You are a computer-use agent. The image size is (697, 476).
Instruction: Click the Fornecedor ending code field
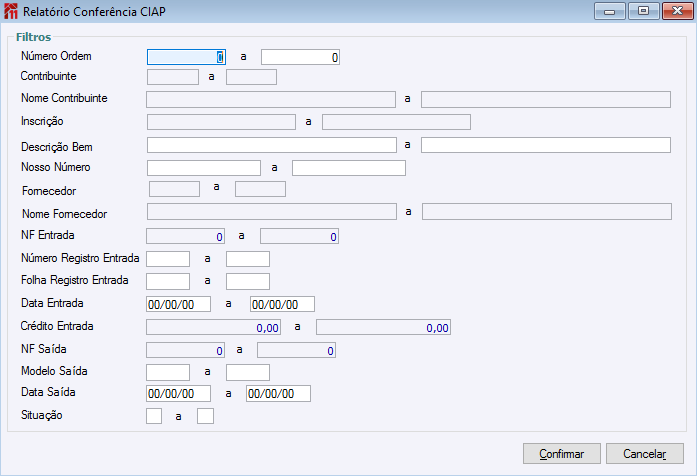260,189
